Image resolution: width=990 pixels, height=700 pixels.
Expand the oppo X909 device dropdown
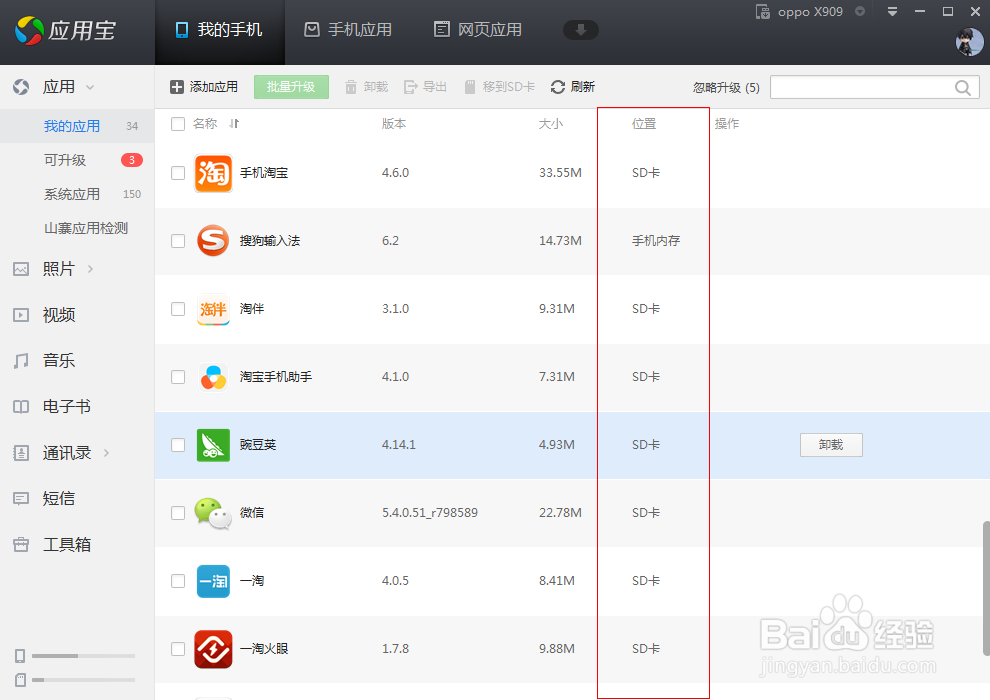click(x=860, y=11)
